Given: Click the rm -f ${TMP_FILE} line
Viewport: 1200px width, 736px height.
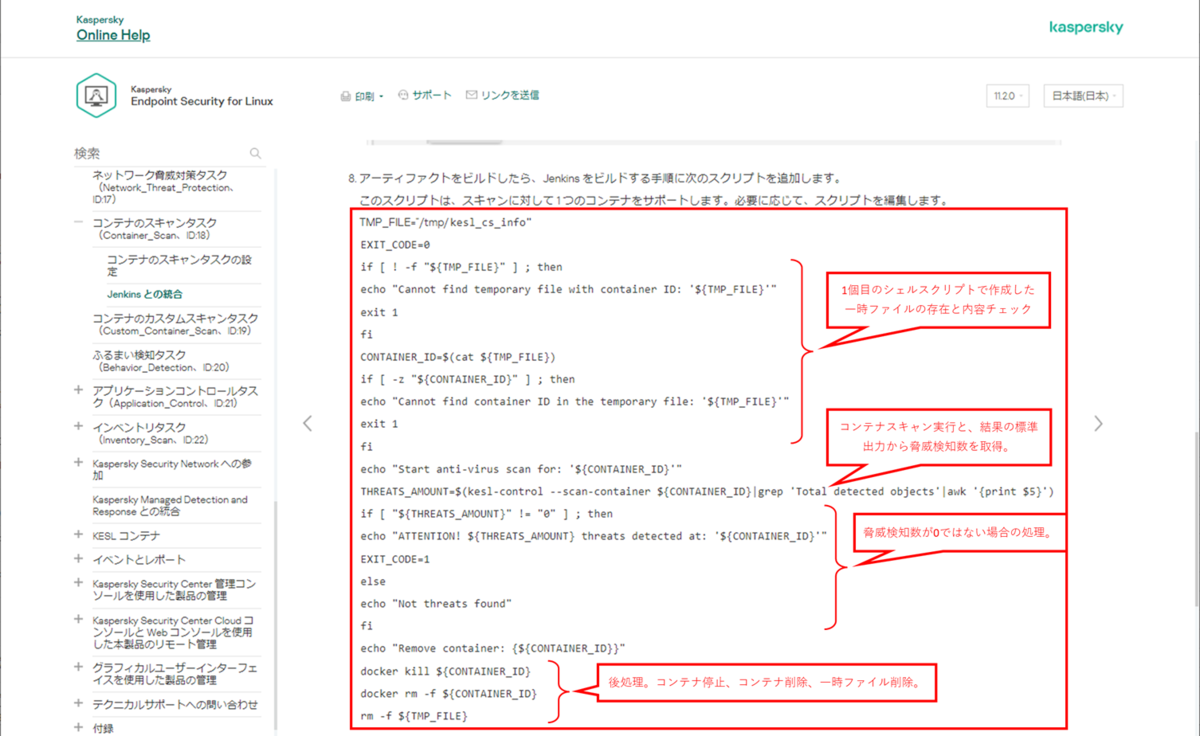Looking at the screenshot, I should 414,716.
